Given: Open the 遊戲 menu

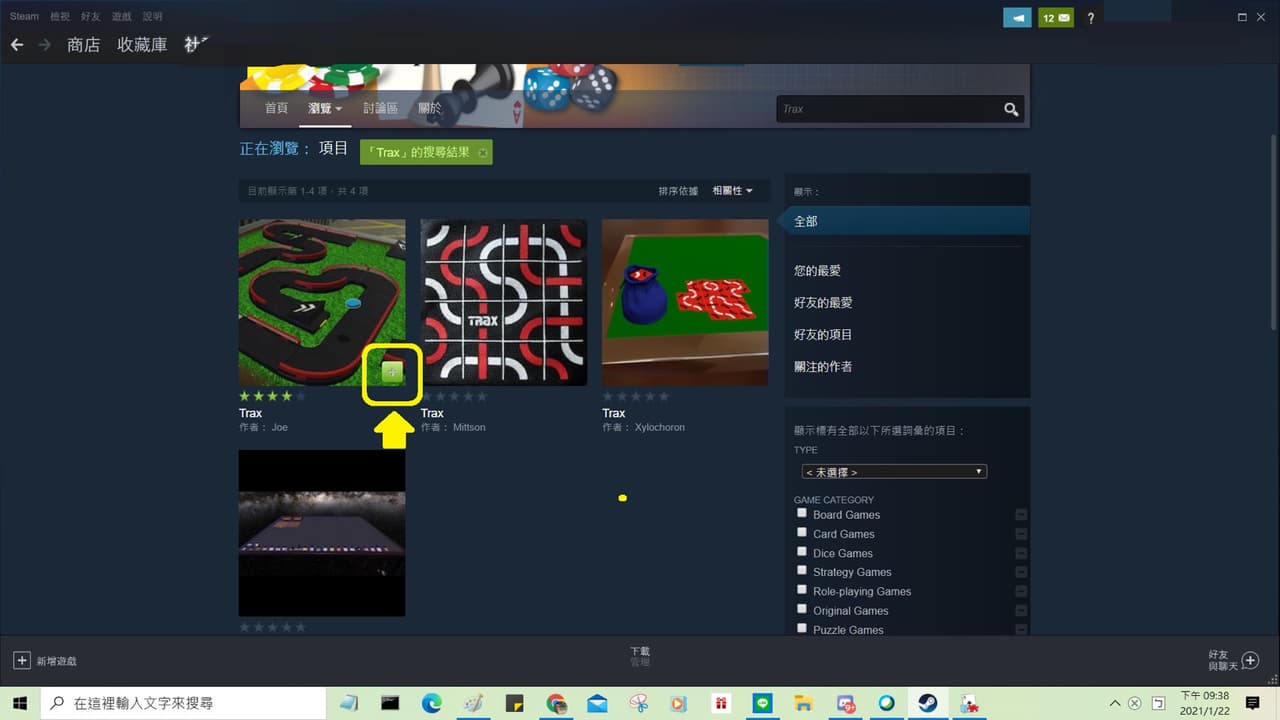Looking at the screenshot, I should click(x=122, y=17).
